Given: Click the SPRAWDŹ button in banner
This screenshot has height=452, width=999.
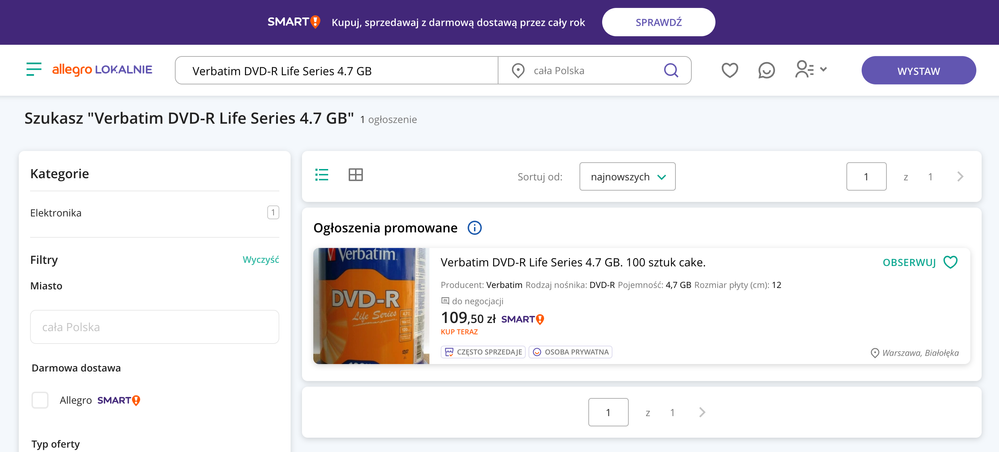Looking at the screenshot, I should coord(659,22).
